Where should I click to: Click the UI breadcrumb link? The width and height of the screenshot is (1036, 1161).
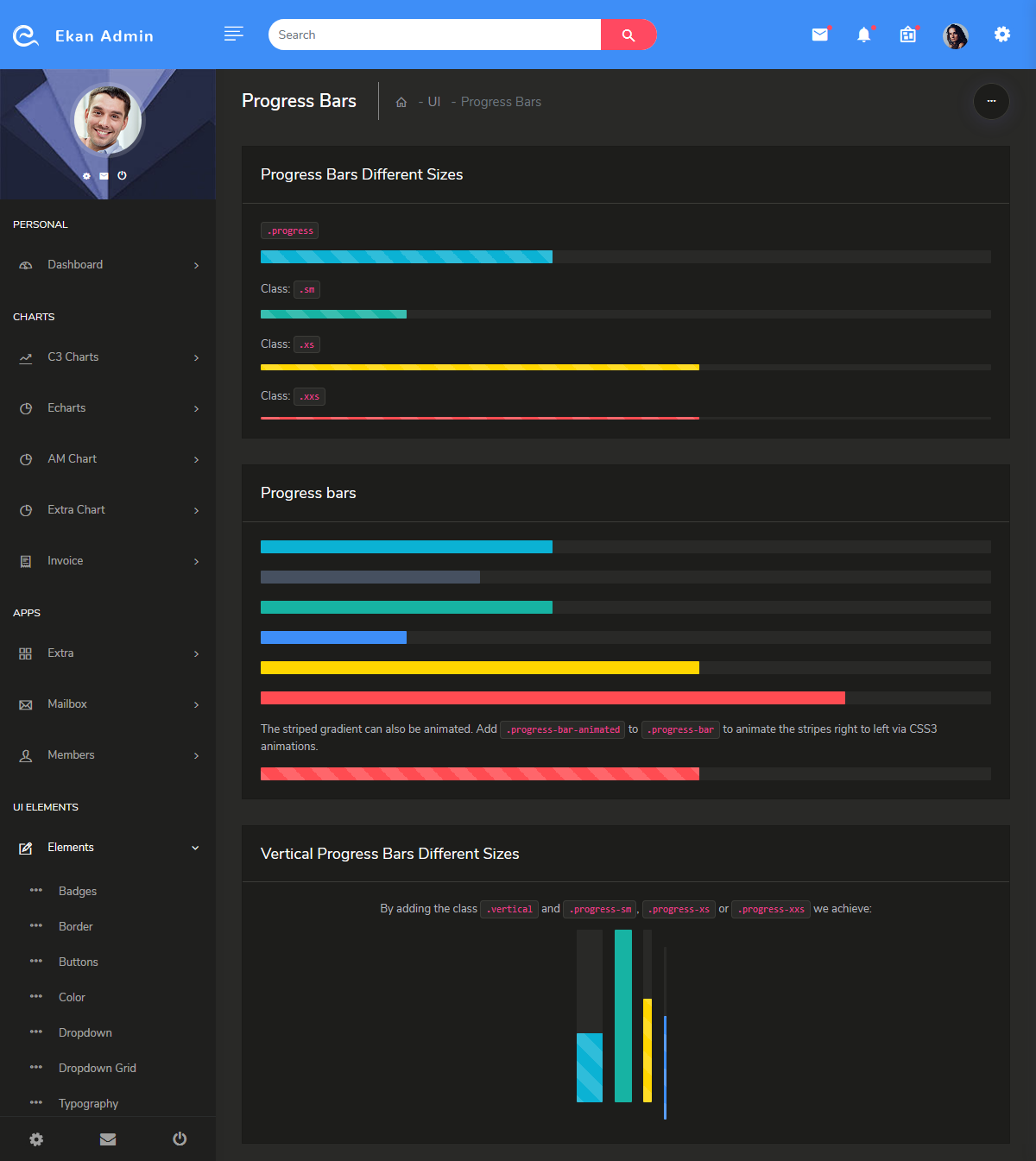pyautogui.click(x=433, y=101)
